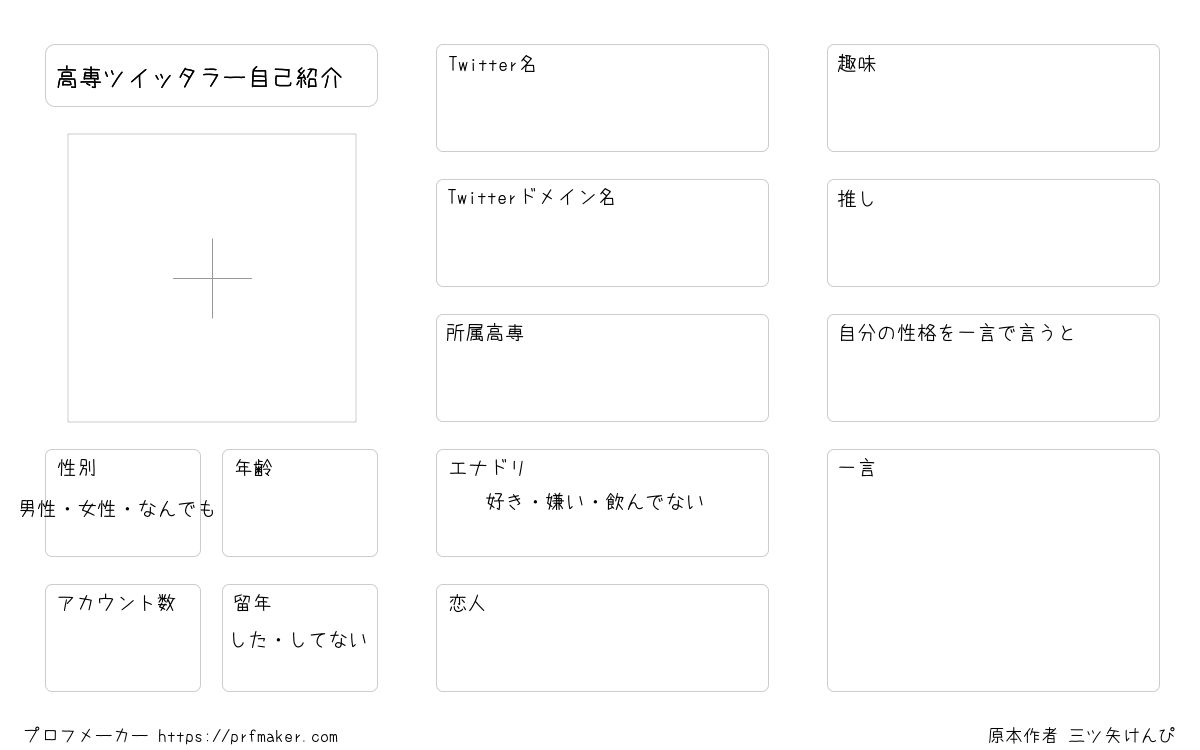This screenshot has height=750, width=1200.
Task: Select 男性 in the 性別 box
Action: coord(38,509)
